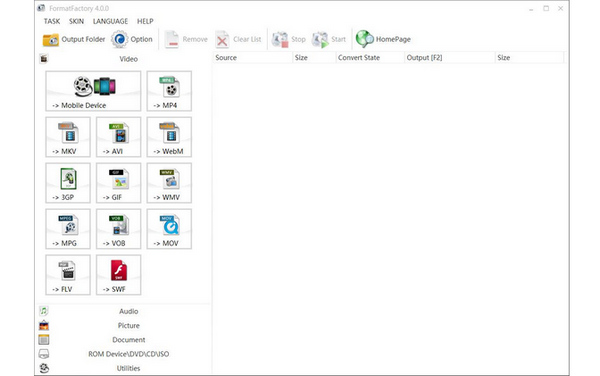Expand the Utilities category
600x376 pixels.
pos(124,368)
